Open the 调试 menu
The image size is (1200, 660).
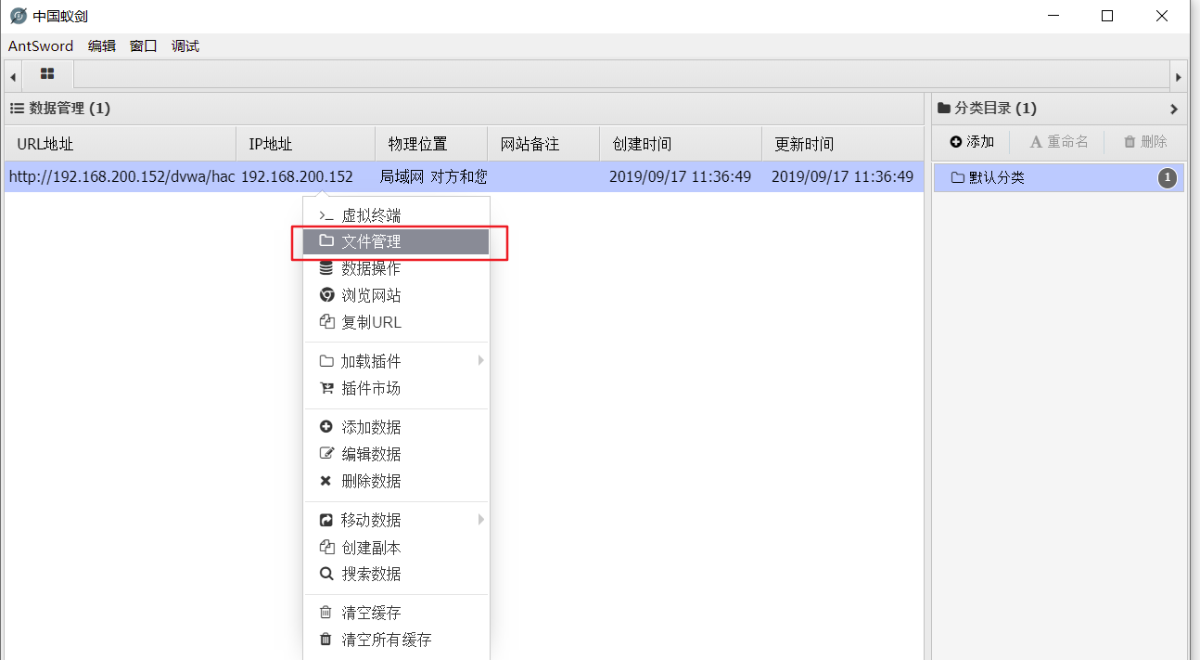coord(185,46)
